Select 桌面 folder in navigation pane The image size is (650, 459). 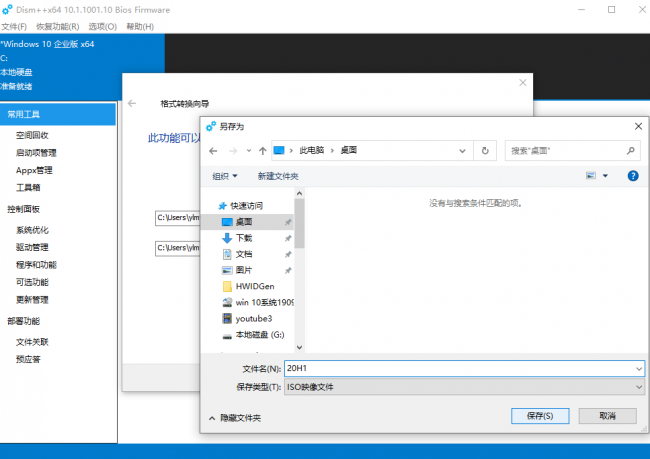coord(247,222)
